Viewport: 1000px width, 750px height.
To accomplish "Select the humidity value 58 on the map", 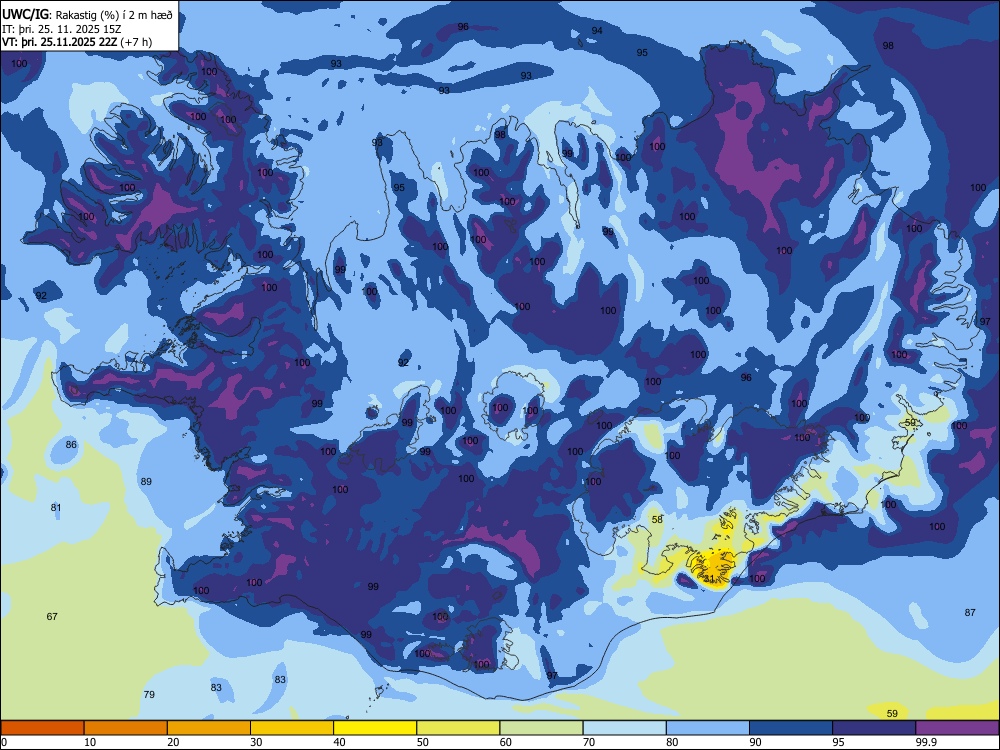I will (x=658, y=520).
